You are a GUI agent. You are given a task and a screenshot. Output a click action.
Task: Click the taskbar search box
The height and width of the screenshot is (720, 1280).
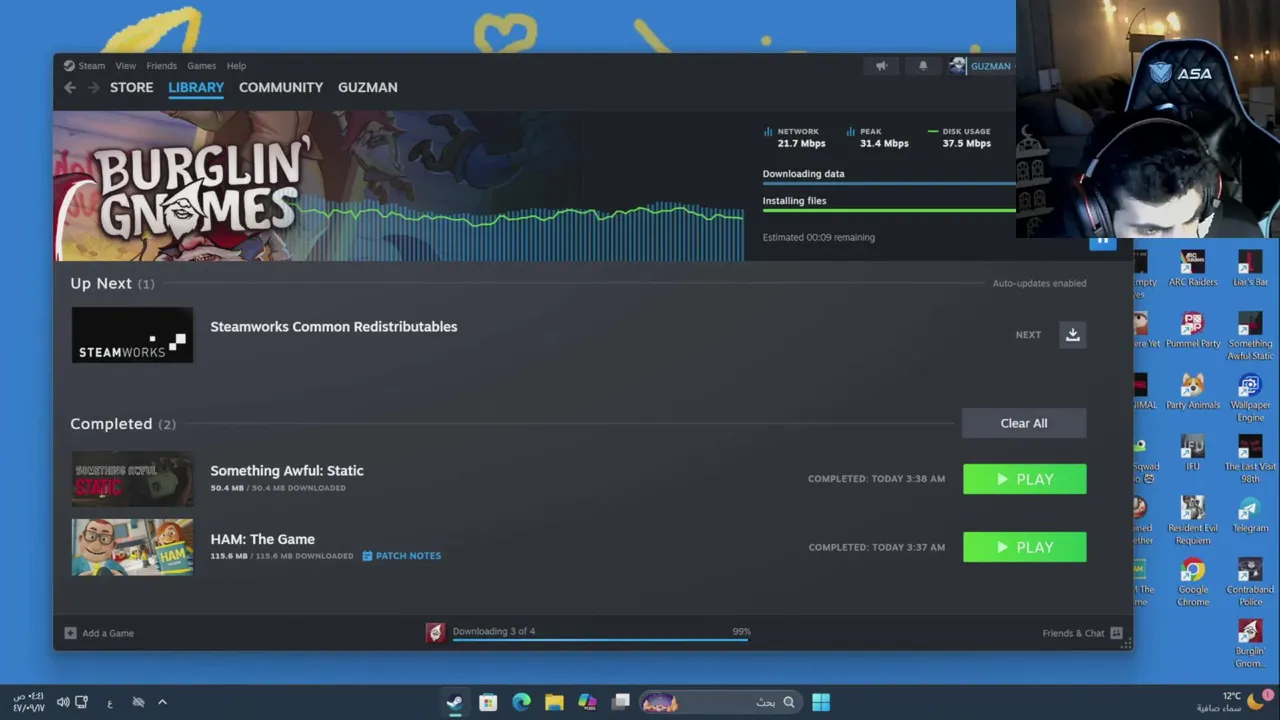pyautogui.click(x=719, y=702)
